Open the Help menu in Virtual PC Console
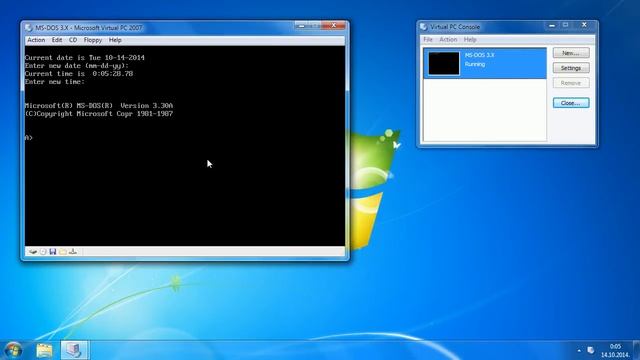 coord(470,40)
